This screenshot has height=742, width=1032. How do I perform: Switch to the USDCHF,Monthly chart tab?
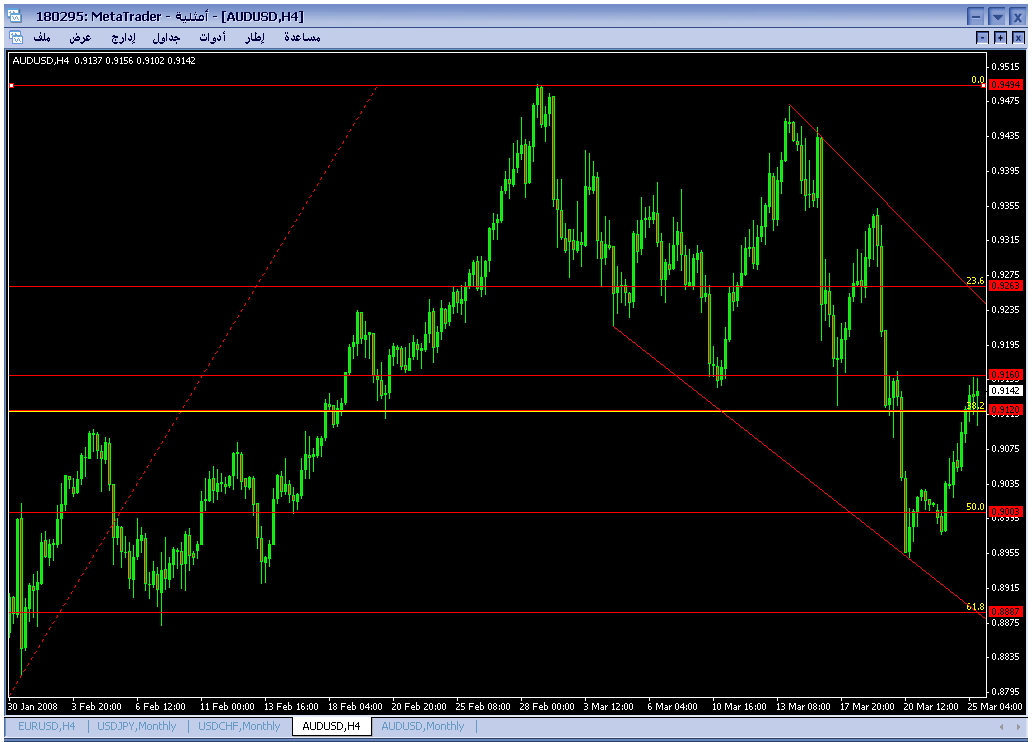click(239, 726)
